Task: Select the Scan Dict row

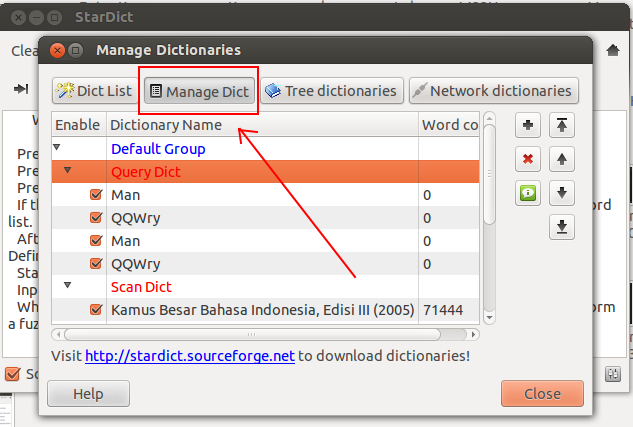Action: coord(266,287)
